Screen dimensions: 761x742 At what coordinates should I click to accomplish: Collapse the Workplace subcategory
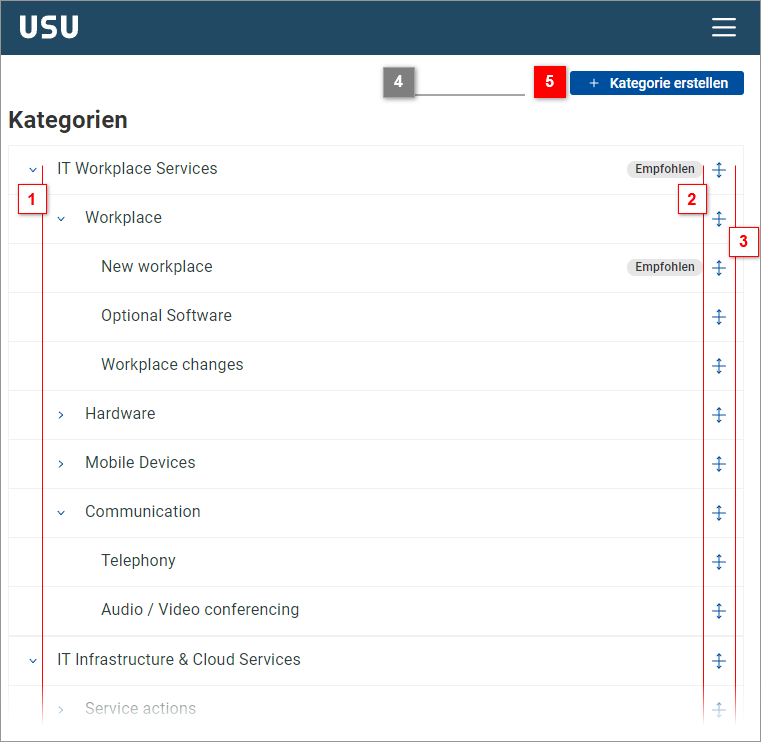[x=61, y=219]
